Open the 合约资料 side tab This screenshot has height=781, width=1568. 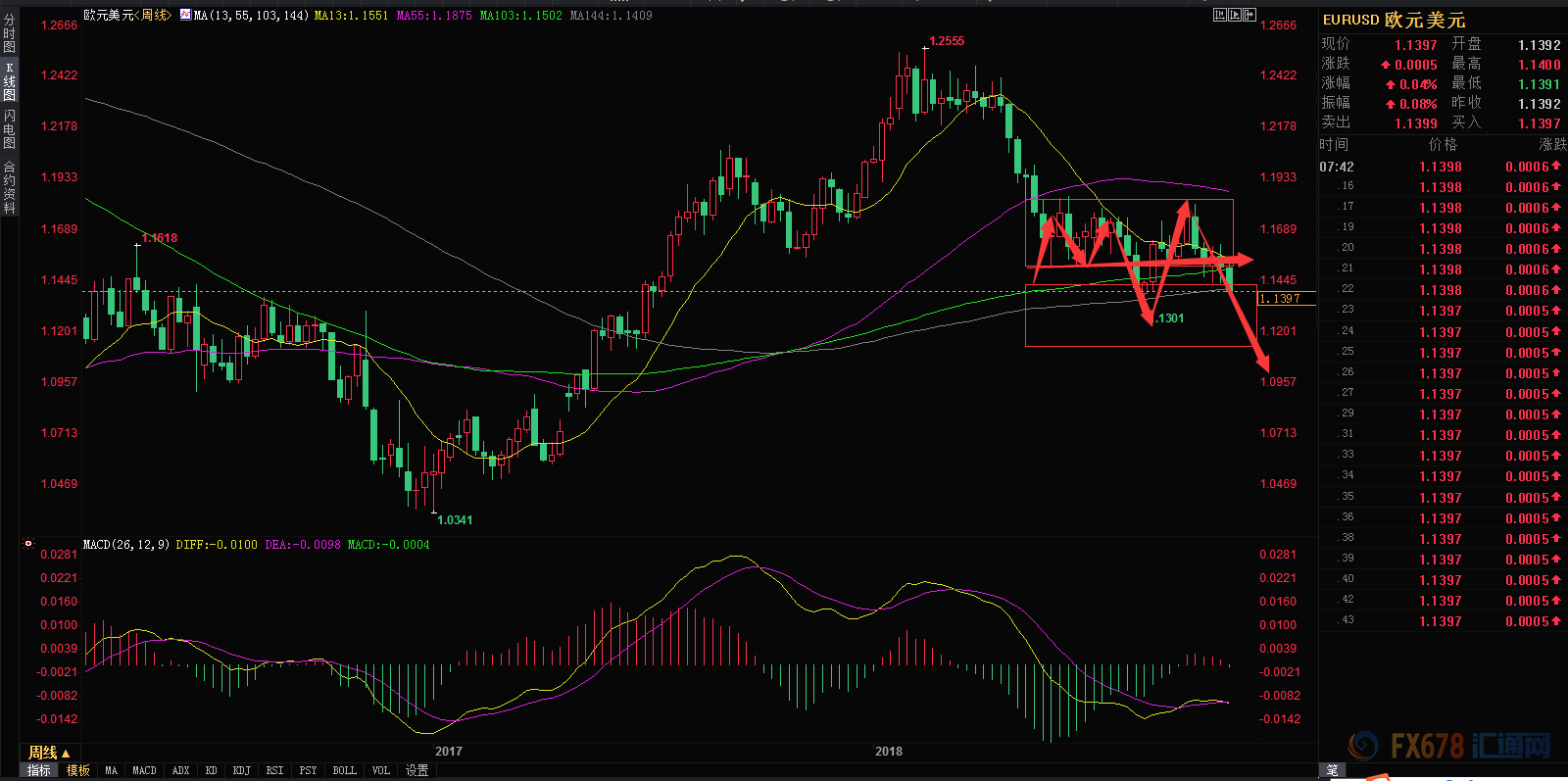click(x=9, y=187)
